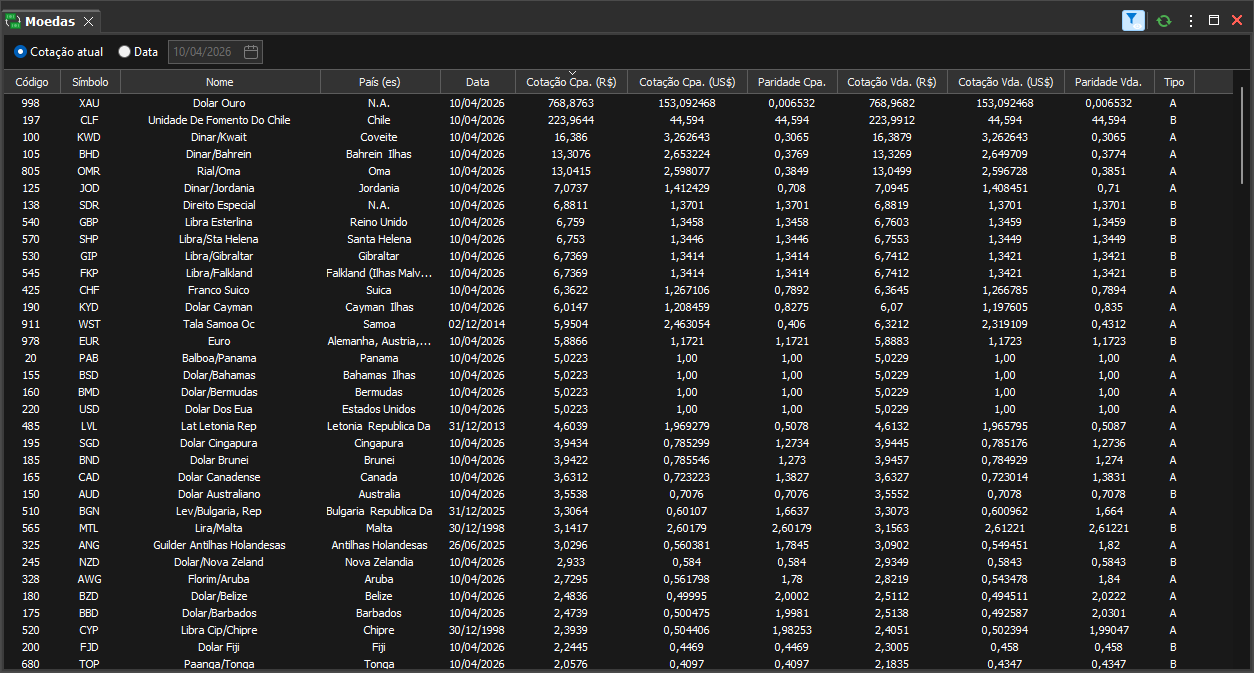Click the Tala Samoa Oc name cell
Screen dimensions: 1254x673
pyautogui.click(x=219, y=324)
